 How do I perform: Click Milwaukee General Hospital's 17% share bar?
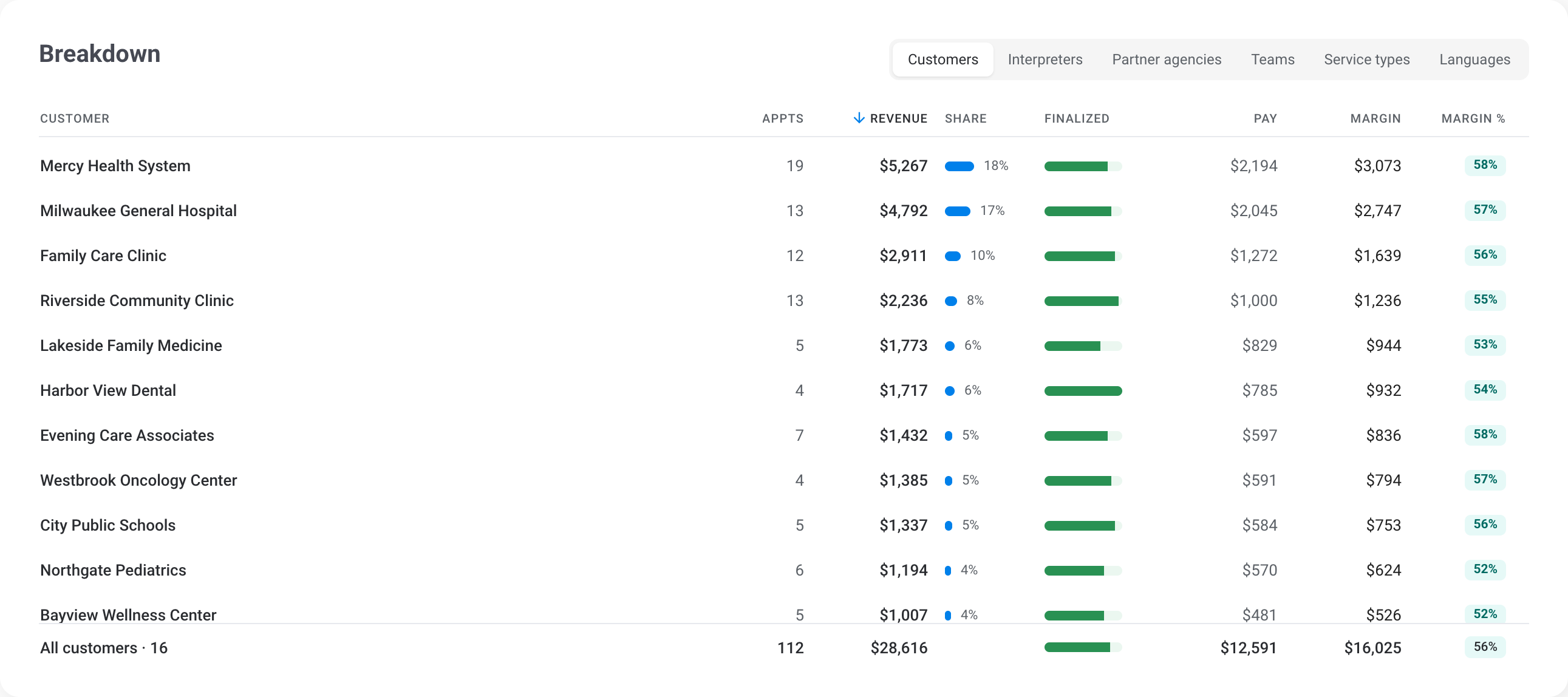click(958, 211)
